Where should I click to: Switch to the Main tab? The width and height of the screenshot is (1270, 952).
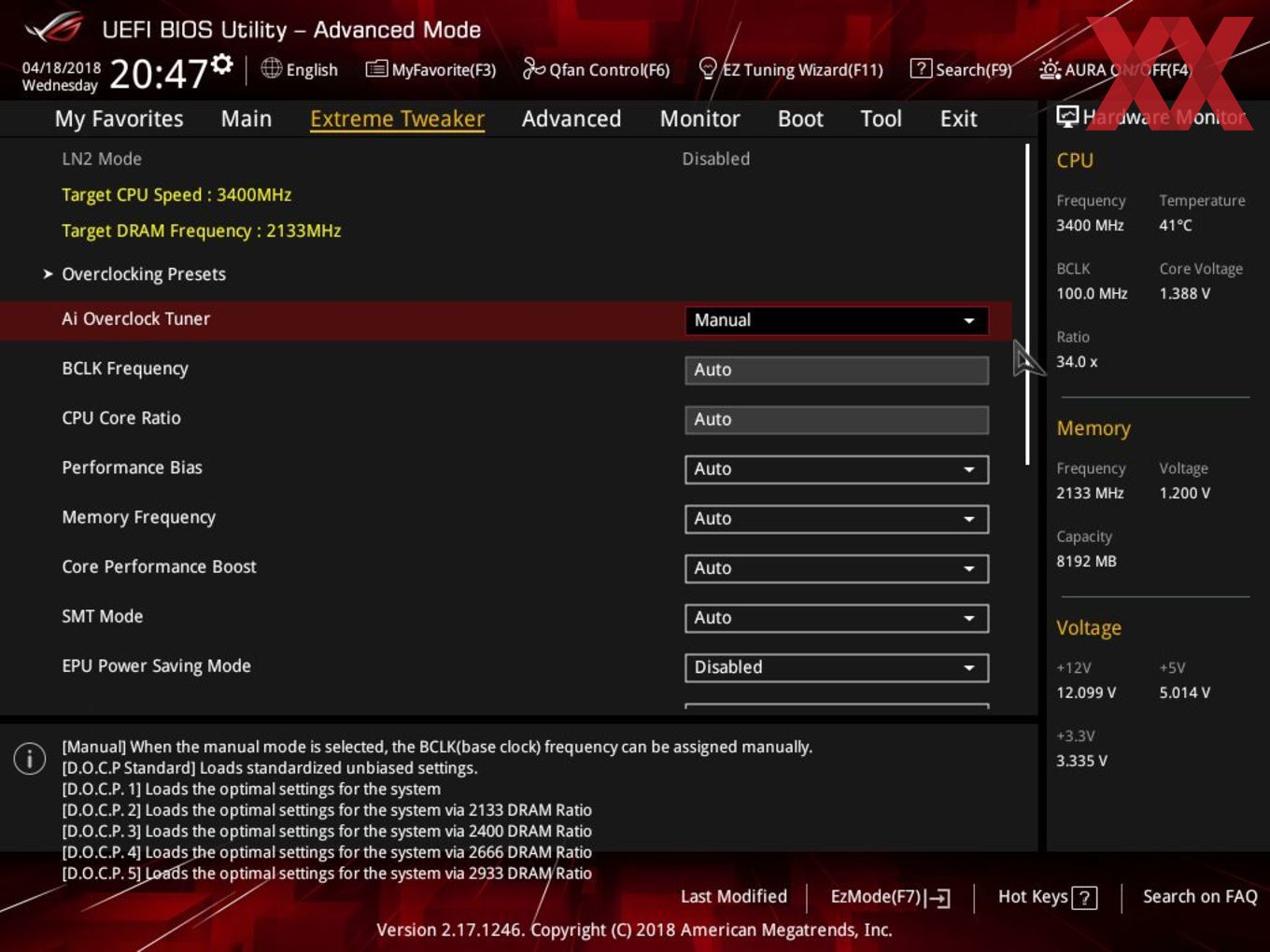click(x=247, y=119)
